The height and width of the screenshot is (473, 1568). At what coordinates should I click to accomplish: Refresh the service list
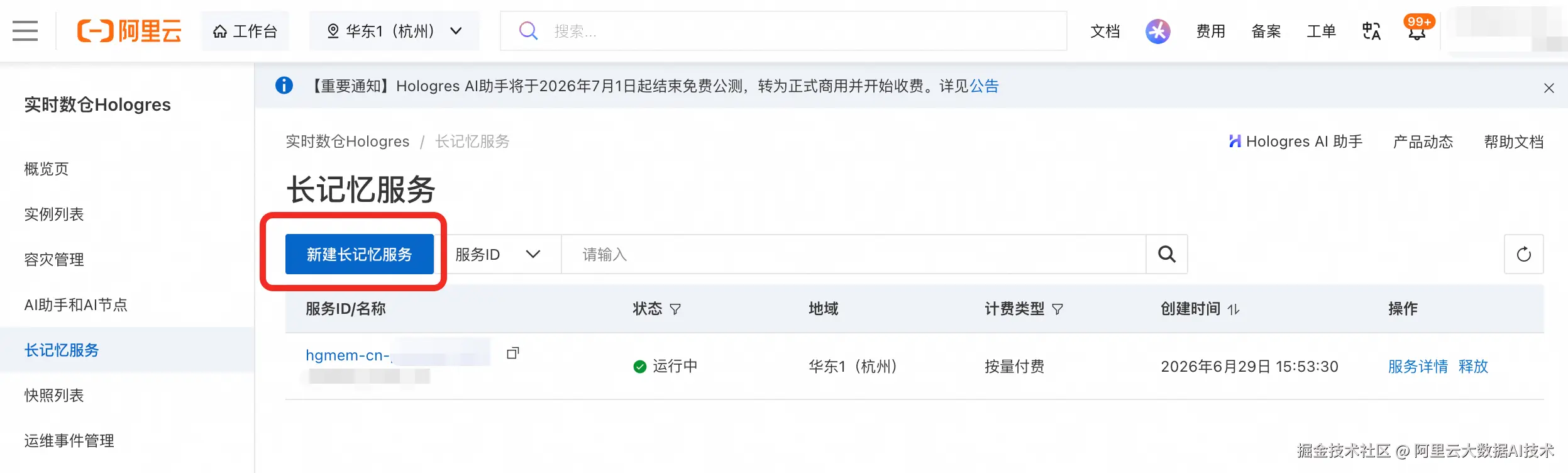coord(1523,254)
